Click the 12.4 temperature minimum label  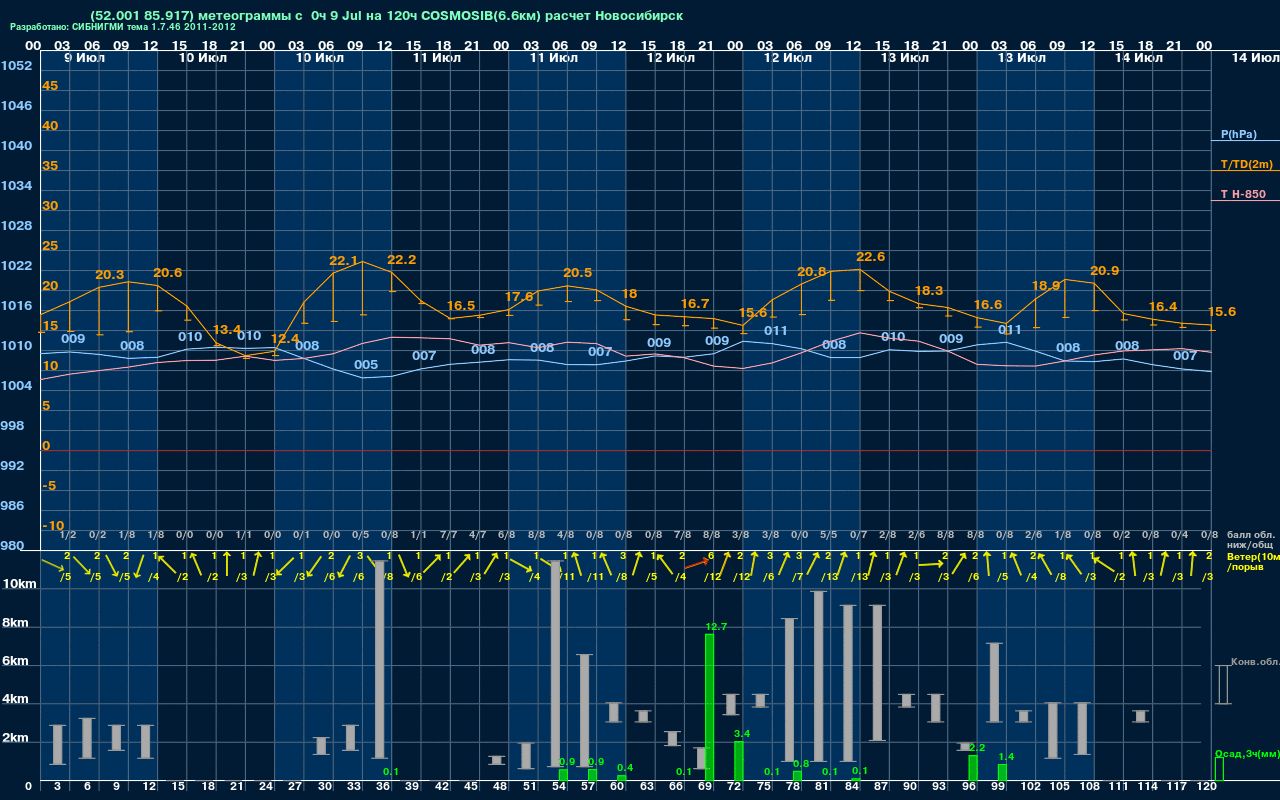click(285, 339)
